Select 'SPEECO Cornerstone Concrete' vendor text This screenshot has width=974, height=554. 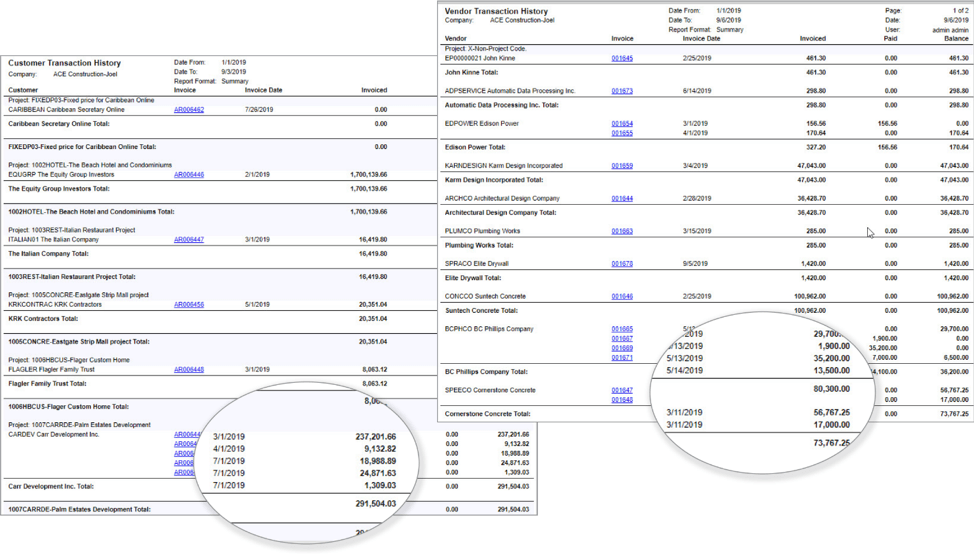coord(490,391)
